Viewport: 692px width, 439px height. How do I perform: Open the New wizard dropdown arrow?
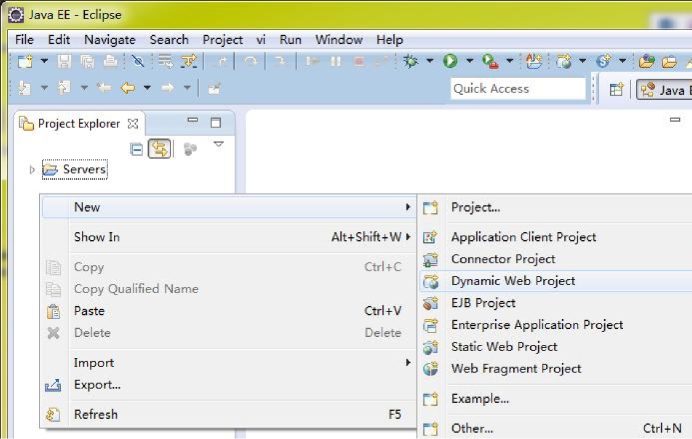44,61
